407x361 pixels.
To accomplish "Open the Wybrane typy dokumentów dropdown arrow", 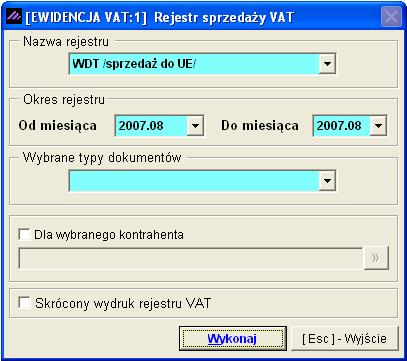I will [327, 181].
